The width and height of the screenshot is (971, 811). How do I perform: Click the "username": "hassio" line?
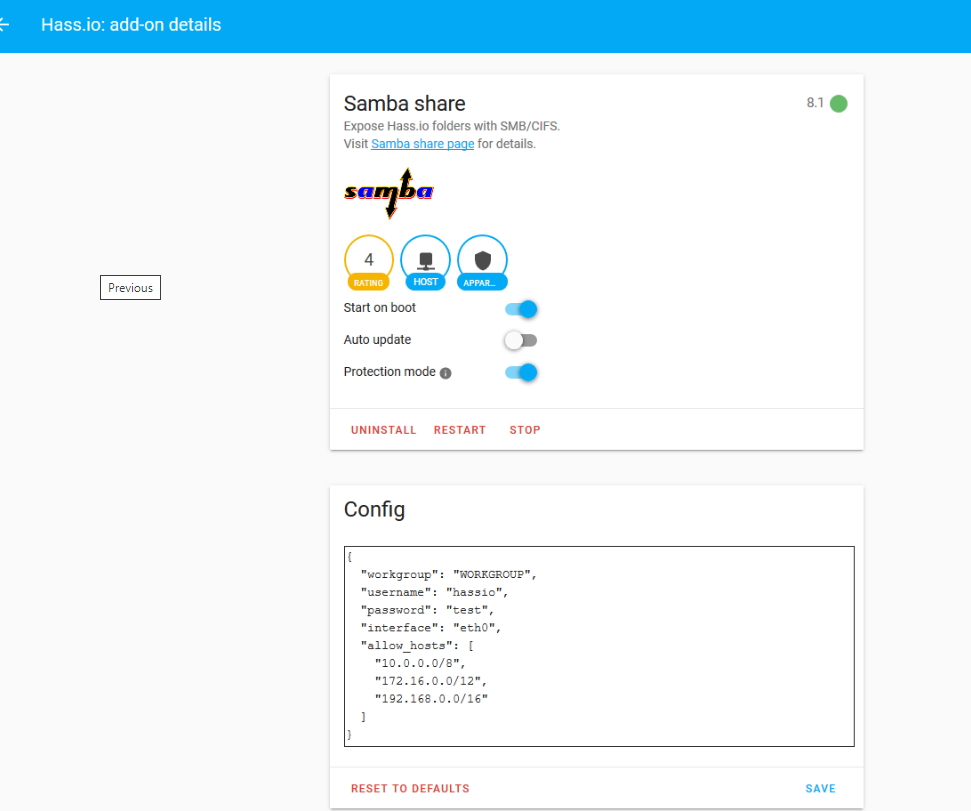(434, 592)
